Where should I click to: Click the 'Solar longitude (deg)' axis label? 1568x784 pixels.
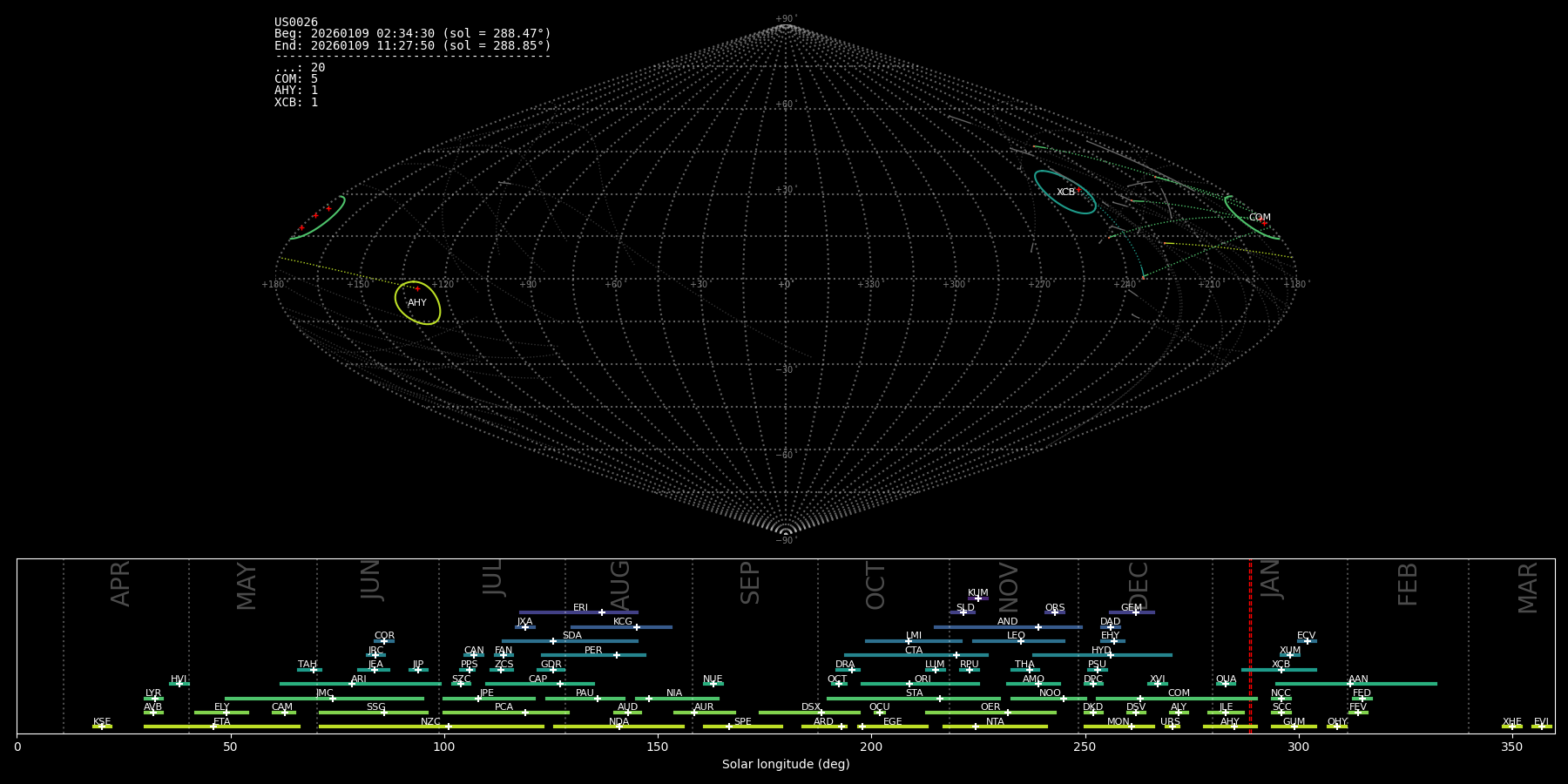click(x=785, y=764)
